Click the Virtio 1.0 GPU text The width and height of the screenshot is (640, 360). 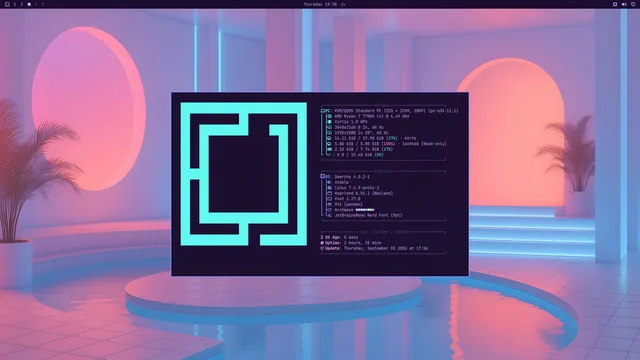351,122
